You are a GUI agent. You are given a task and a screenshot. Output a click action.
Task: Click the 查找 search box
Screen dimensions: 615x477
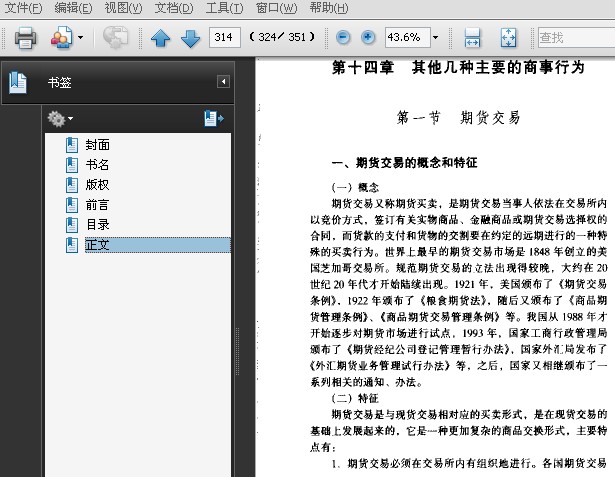pos(576,38)
